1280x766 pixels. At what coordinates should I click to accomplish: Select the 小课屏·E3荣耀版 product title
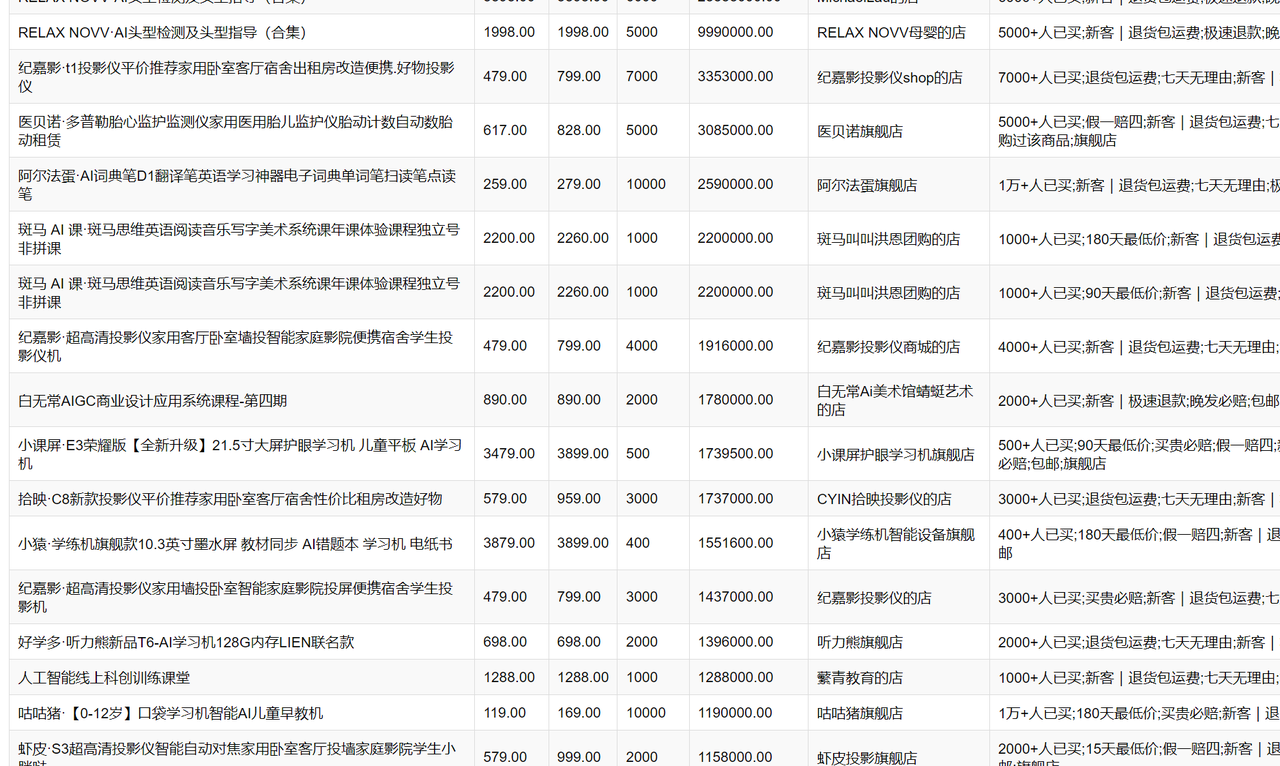point(240,454)
